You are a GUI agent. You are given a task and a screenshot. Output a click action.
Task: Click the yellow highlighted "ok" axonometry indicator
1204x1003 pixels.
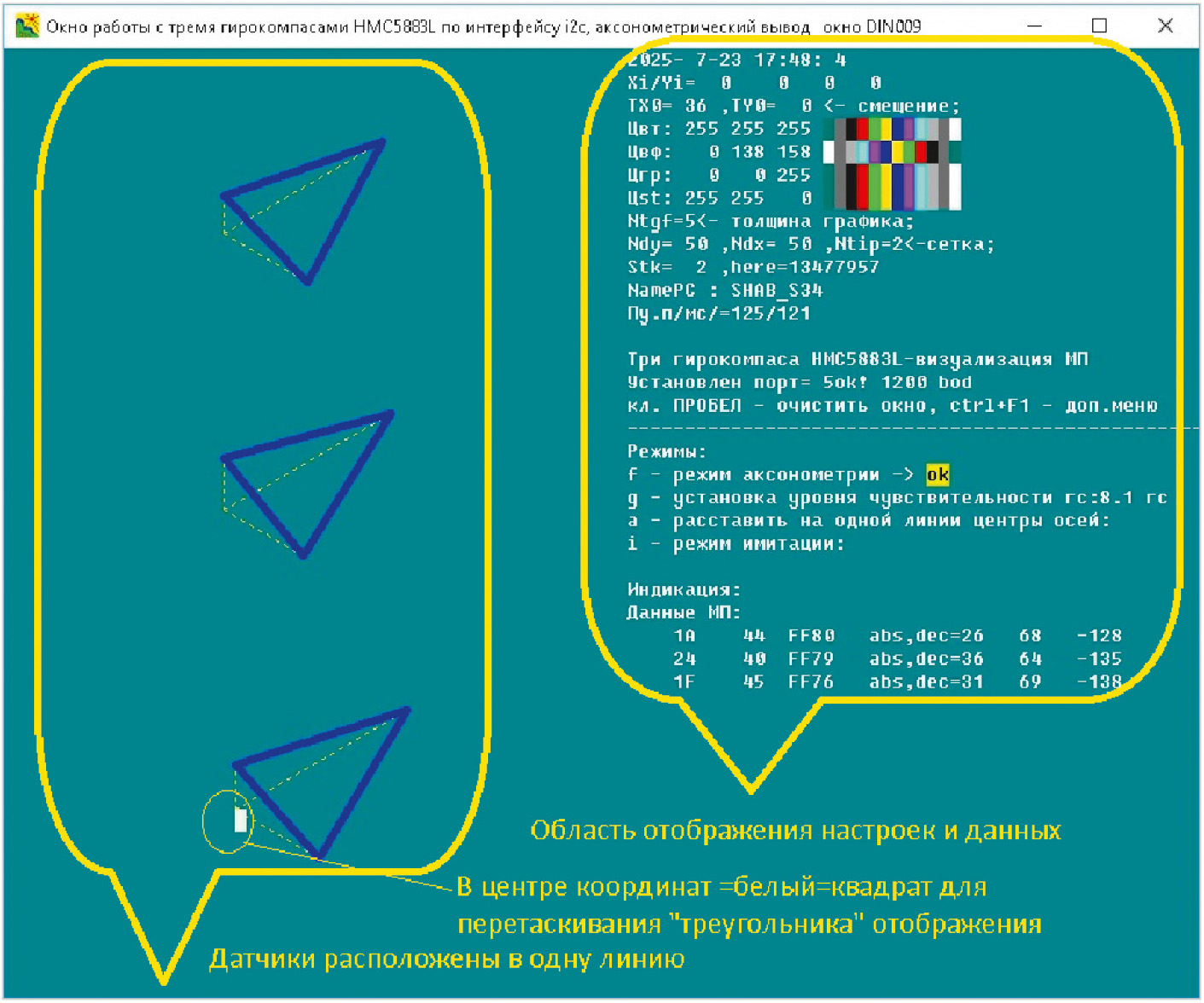[x=937, y=475]
